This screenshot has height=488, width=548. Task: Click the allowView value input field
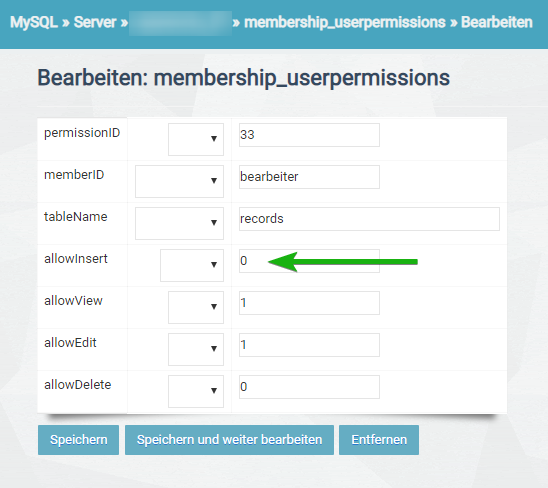(309, 303)
